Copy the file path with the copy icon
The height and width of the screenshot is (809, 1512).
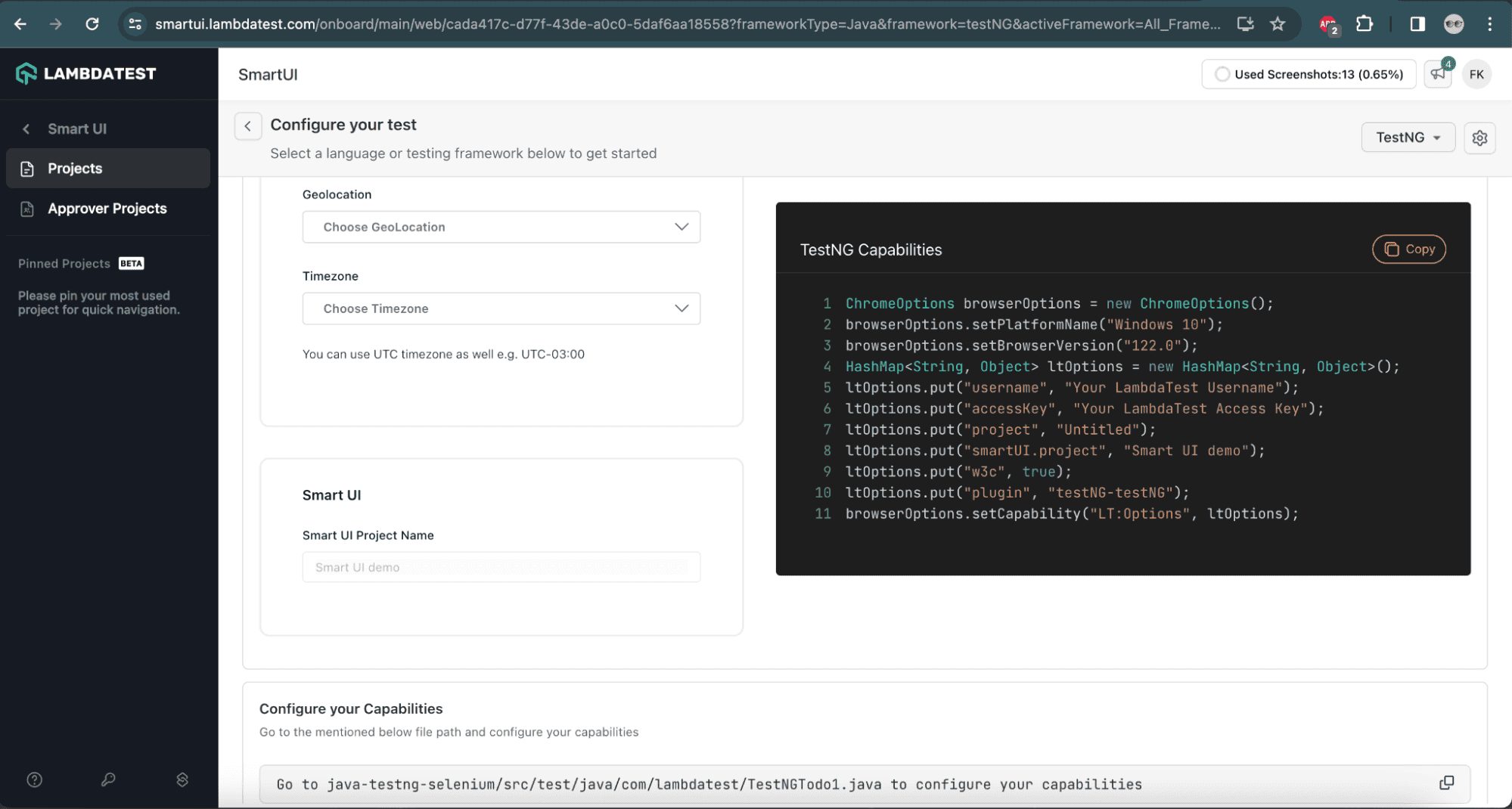pyautogui.click(x=1446, y=783)
